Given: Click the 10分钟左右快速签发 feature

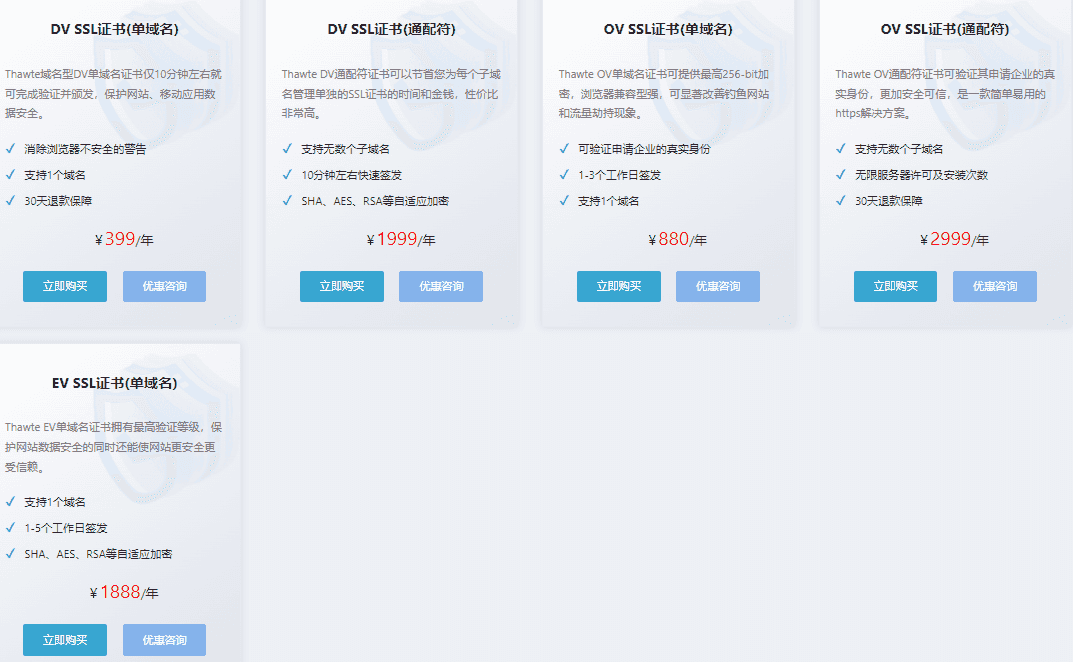Looking at the screenshot, I should tap(352, 175).
